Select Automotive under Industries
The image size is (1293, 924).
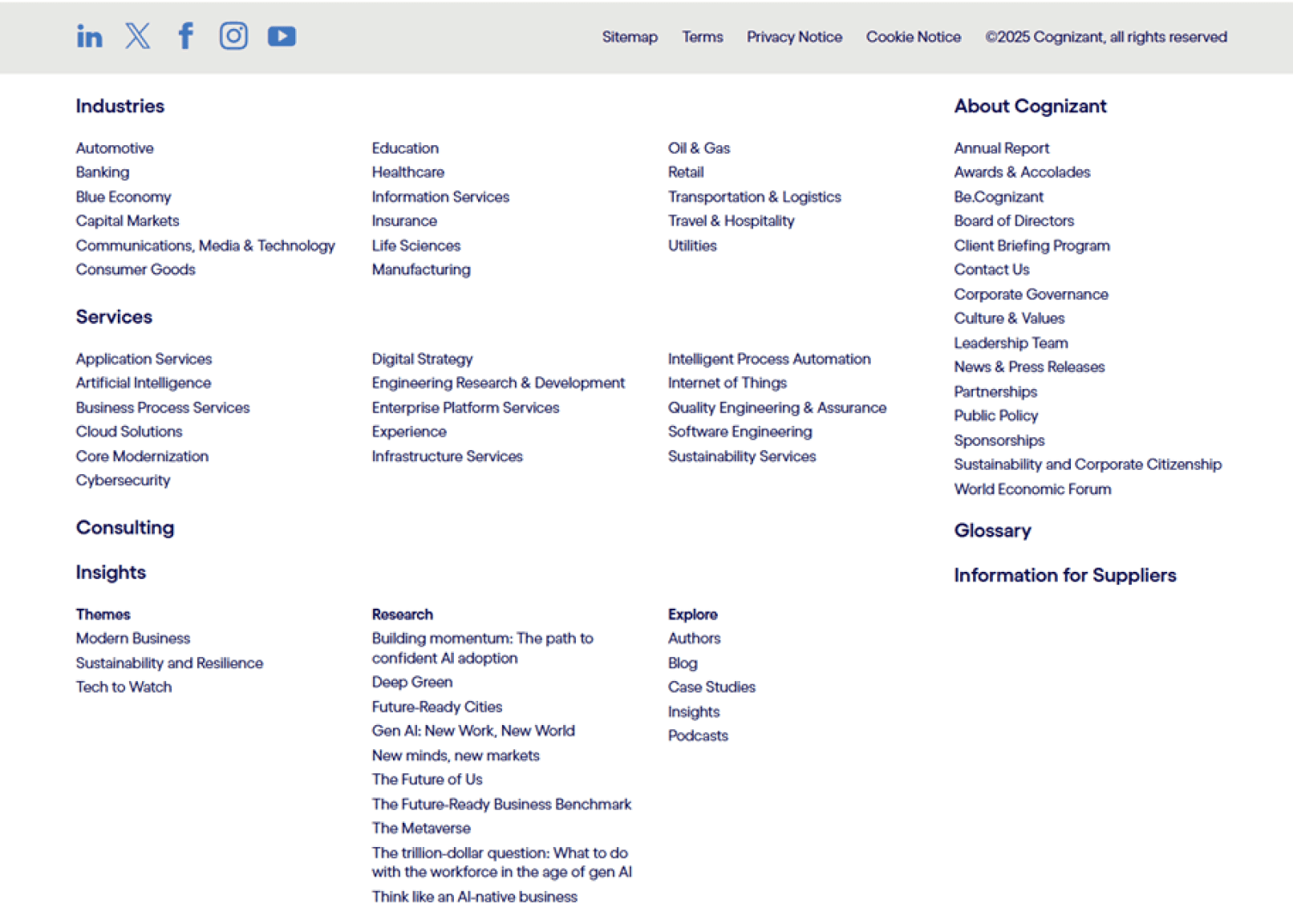click(115, 148)
